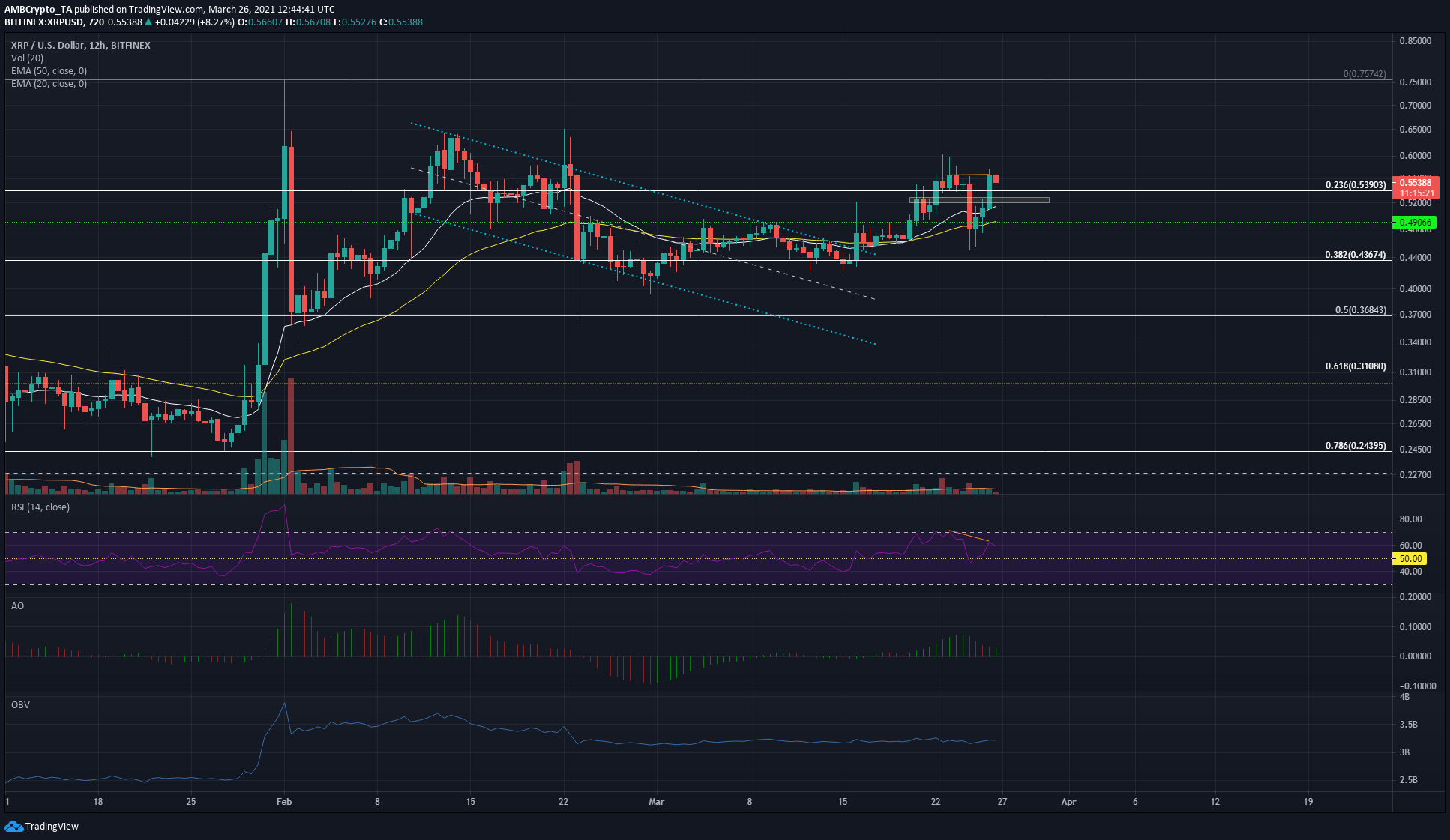Click the 22 date label near March end
The image size is (1450, 840).
pyautogui.click(x=935, y=801)
